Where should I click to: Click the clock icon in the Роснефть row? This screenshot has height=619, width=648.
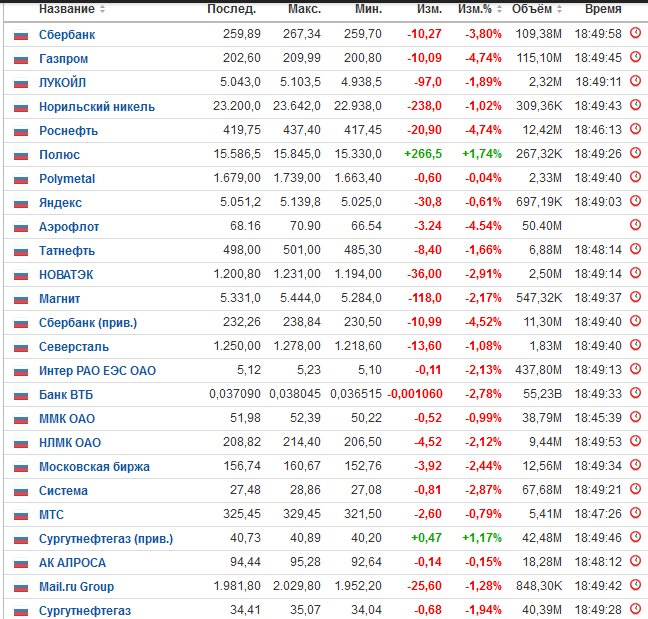[636, 129]
